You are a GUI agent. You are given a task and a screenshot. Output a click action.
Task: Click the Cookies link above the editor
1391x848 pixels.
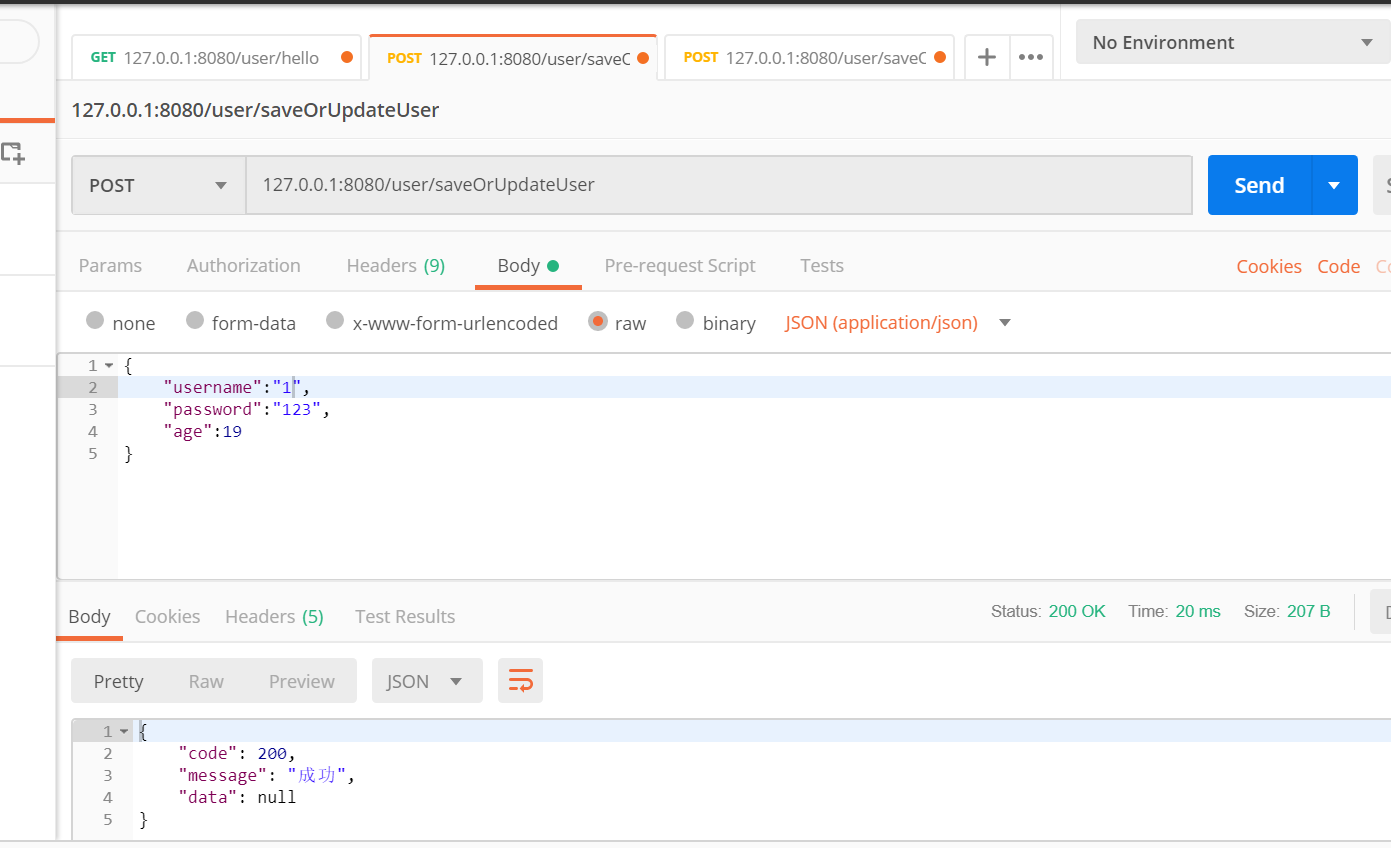point(1268,266)
